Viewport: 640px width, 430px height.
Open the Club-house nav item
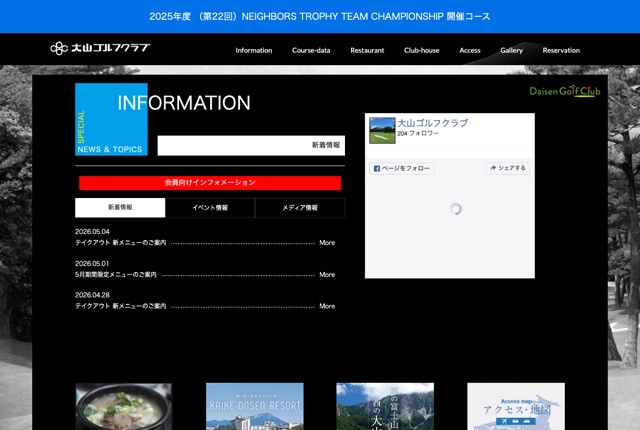click(422, 50)
